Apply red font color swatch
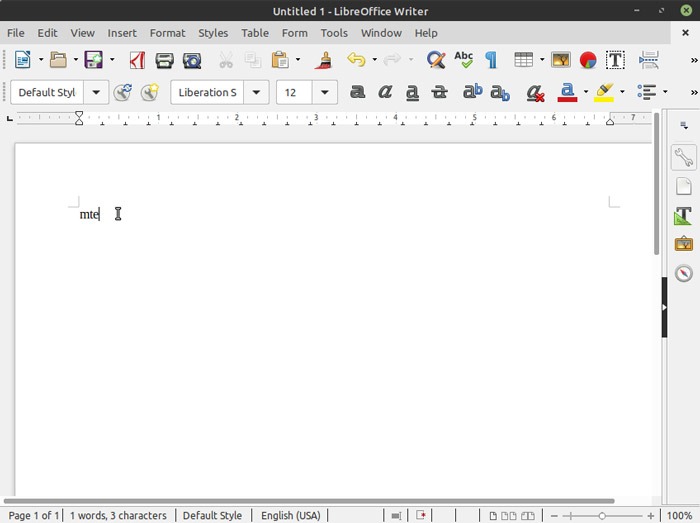The image size is (700, 523). click(567, 92)
